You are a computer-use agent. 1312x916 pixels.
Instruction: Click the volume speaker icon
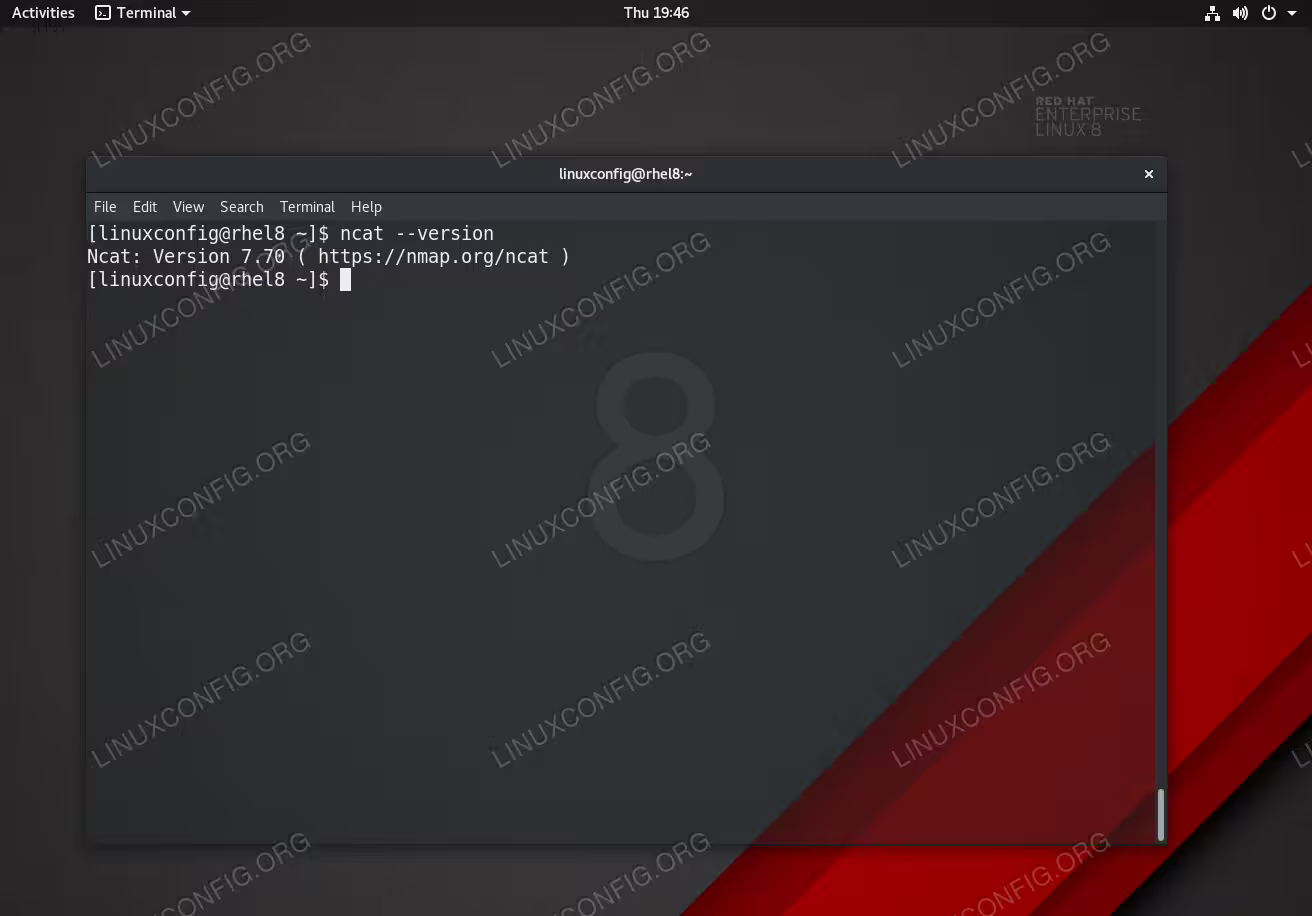coord(1240,13)
